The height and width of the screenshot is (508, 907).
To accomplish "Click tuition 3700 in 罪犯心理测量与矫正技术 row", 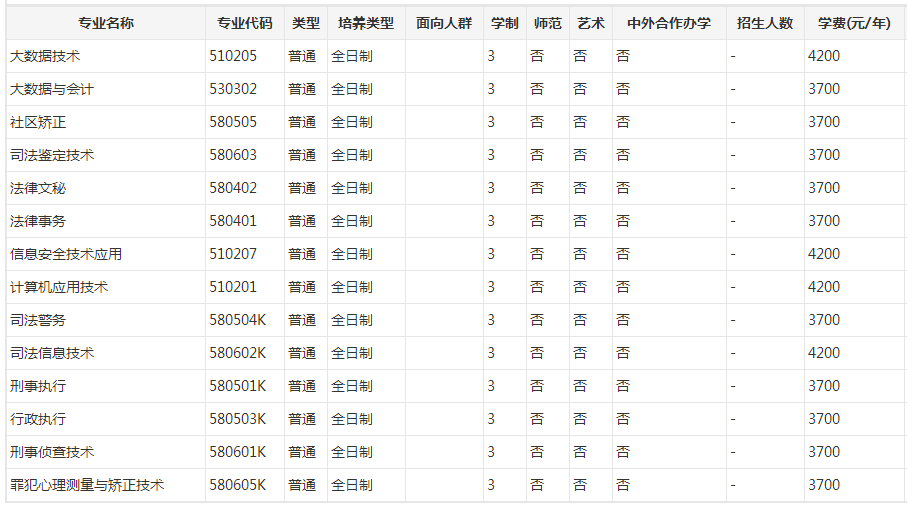I will coord(824,485).
